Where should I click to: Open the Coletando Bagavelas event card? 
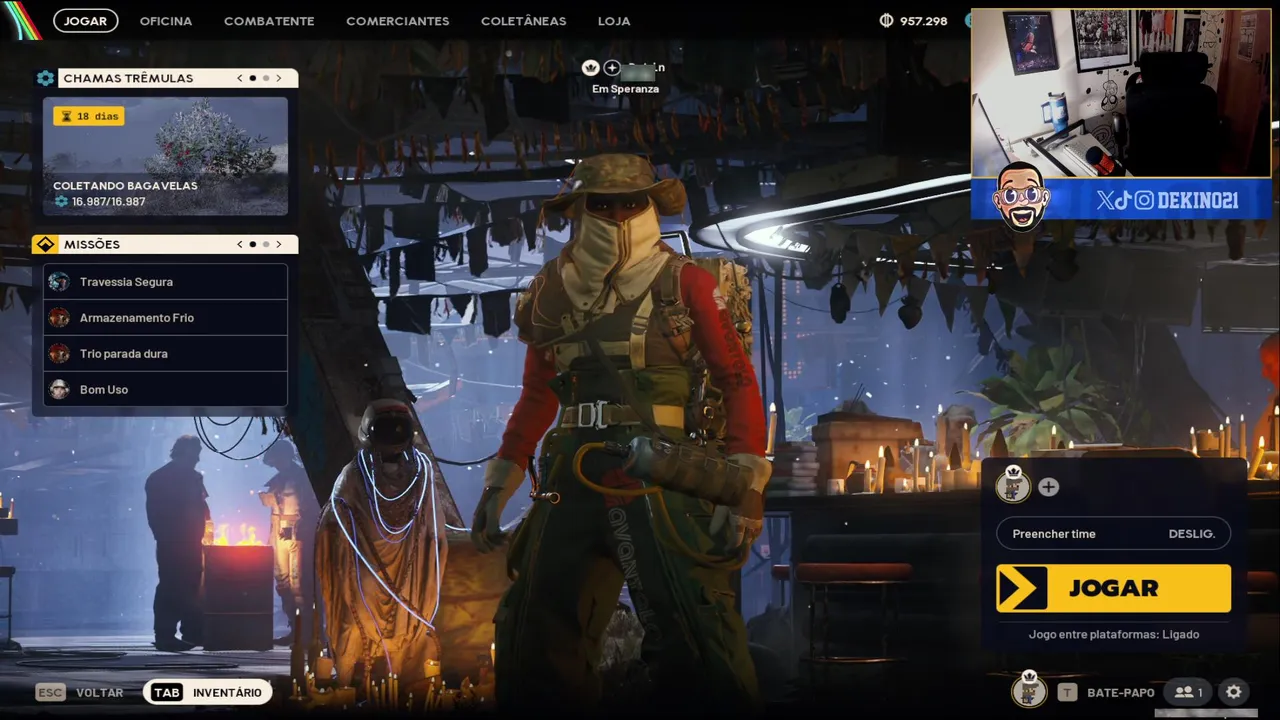point(165,156)
